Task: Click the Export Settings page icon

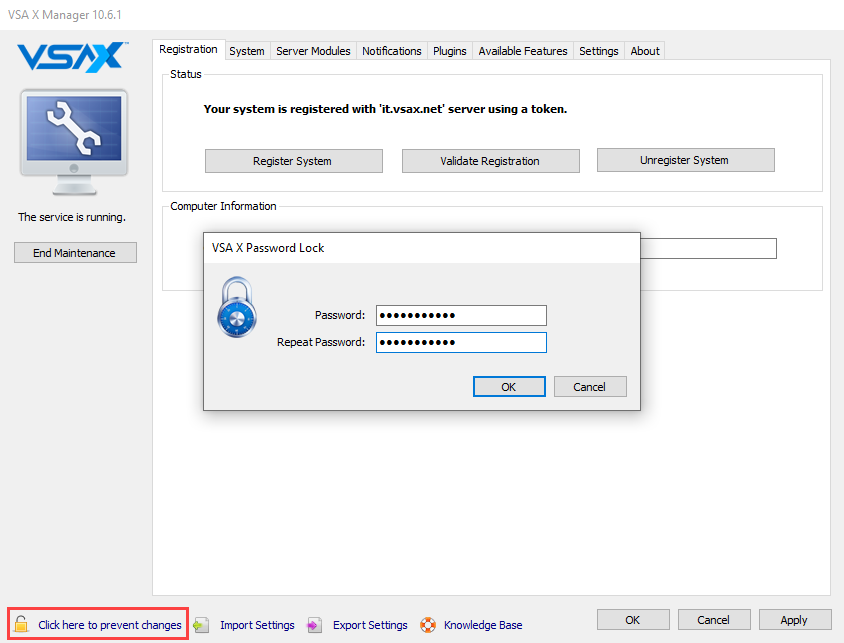Action: click(314, 625)
